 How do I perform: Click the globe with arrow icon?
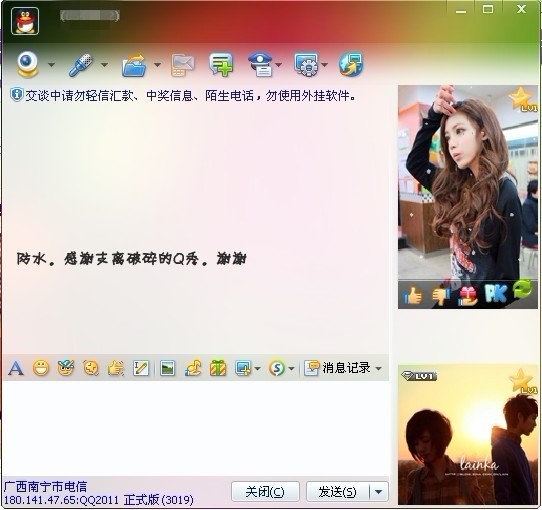click(x=351, y=64)
